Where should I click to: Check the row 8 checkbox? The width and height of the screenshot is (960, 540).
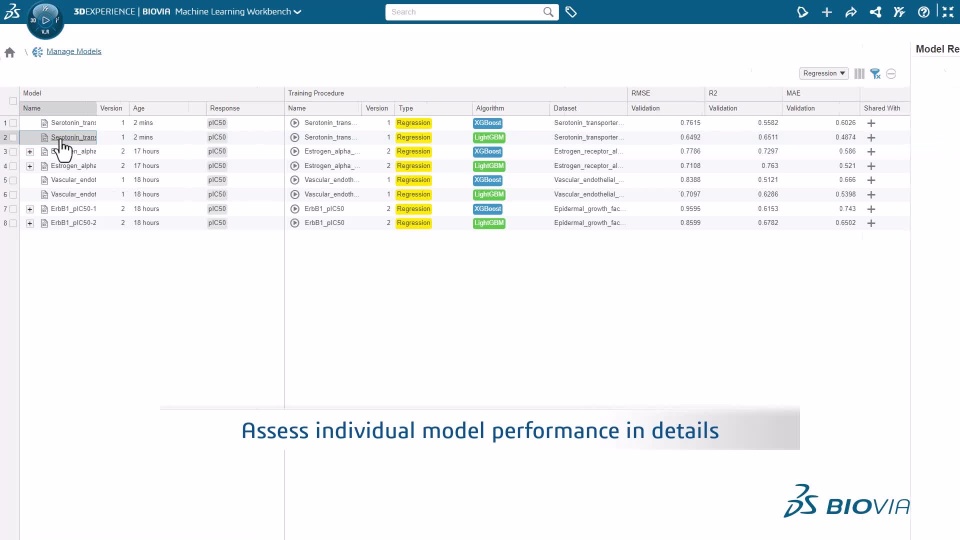[13, 223]
